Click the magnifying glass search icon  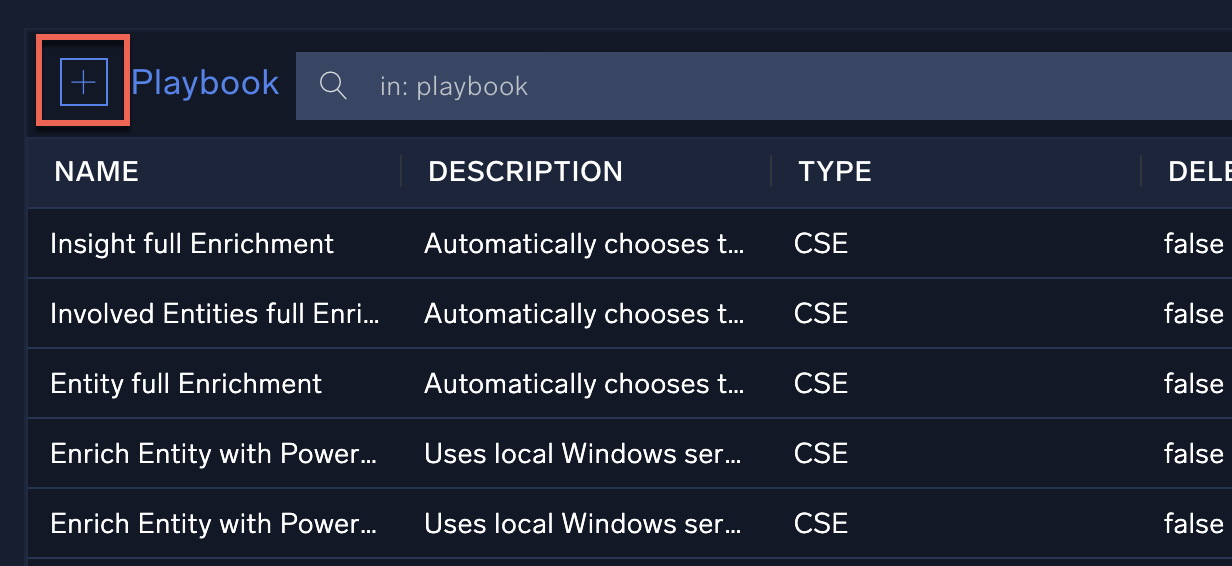(333, 86)
